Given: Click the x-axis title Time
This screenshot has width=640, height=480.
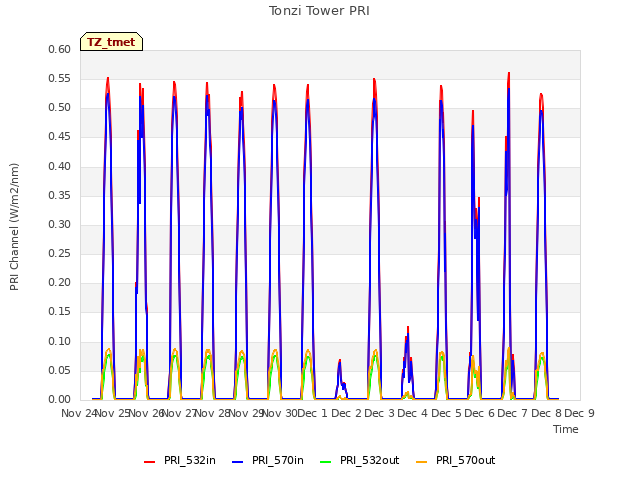Looking at the screenshot, I should tap(566, 429).
